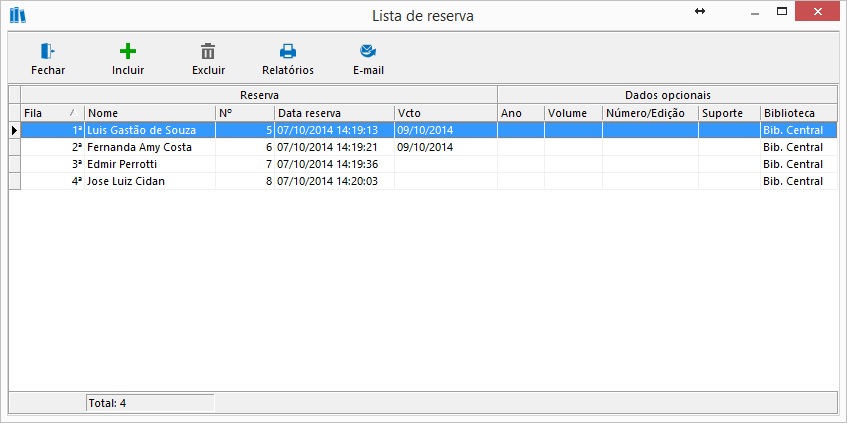847x423 pixels.
Task: Sort by the Nome column header
Action: [x=150, y=113]
